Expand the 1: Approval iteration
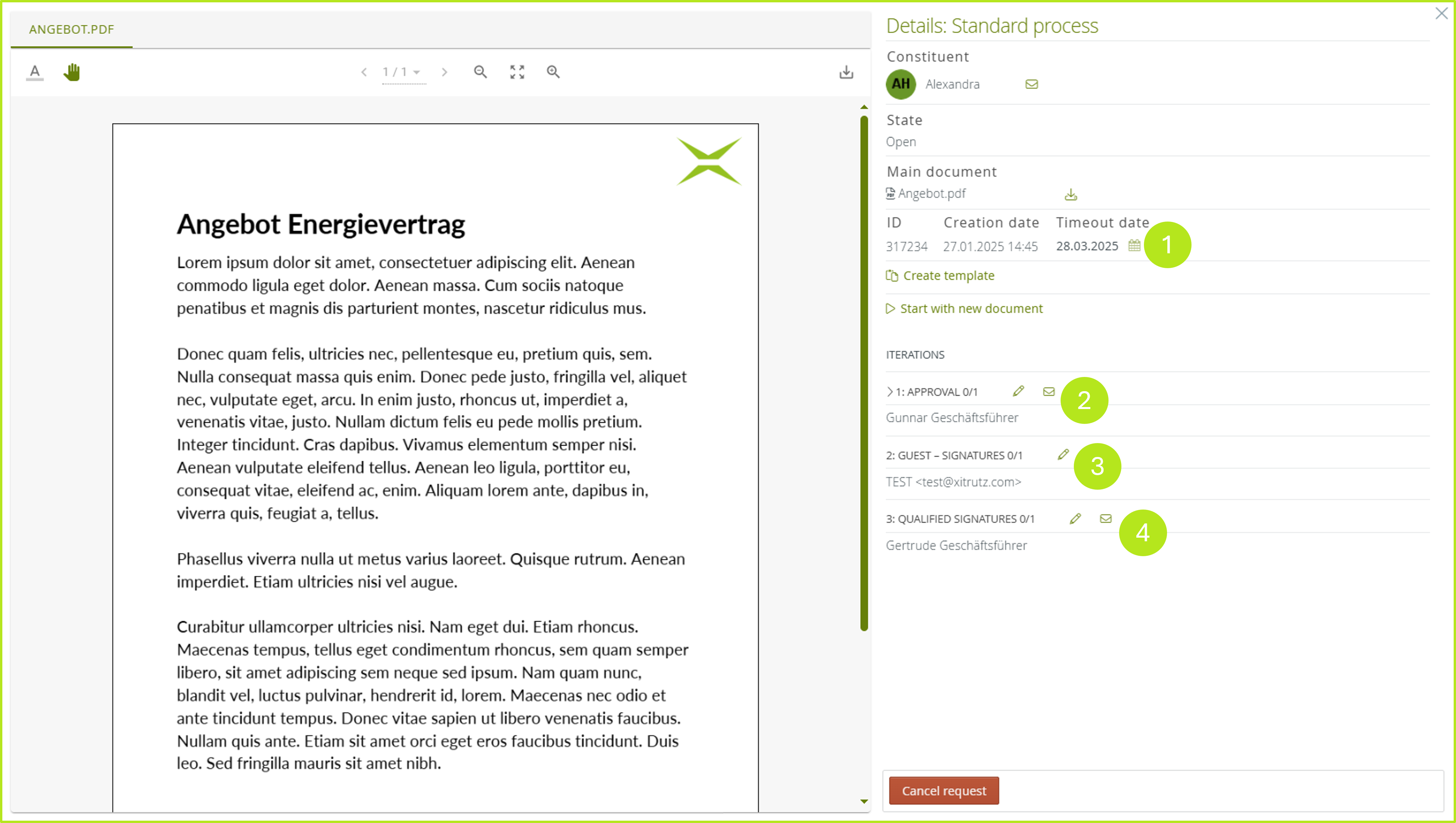Viewport: 1456px width, 823px height. point(890,392)
